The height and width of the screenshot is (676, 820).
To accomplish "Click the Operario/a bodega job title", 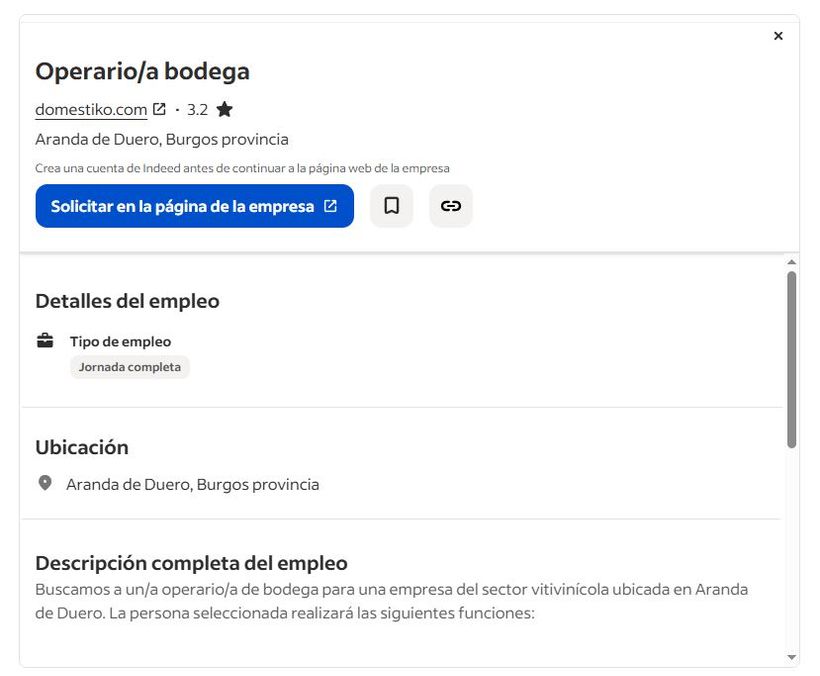I will coord(142,72).
